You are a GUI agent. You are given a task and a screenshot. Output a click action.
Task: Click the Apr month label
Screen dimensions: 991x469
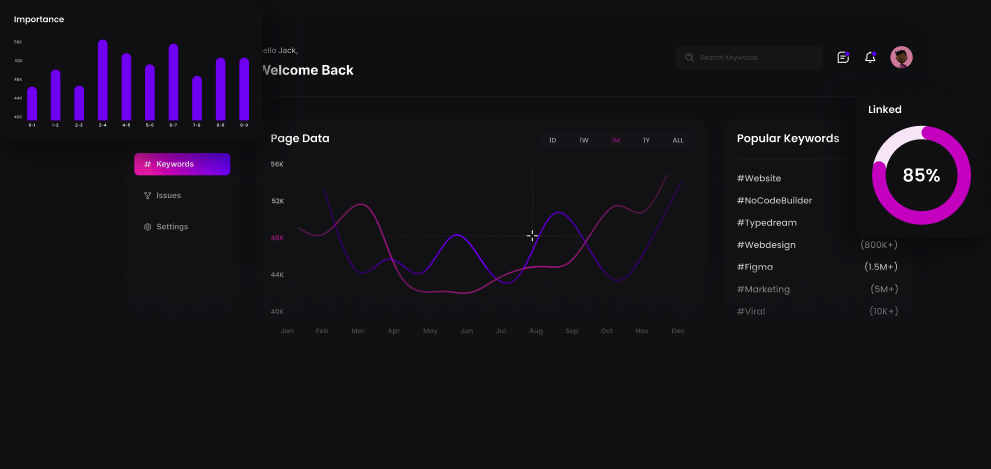tap(394, 331)
